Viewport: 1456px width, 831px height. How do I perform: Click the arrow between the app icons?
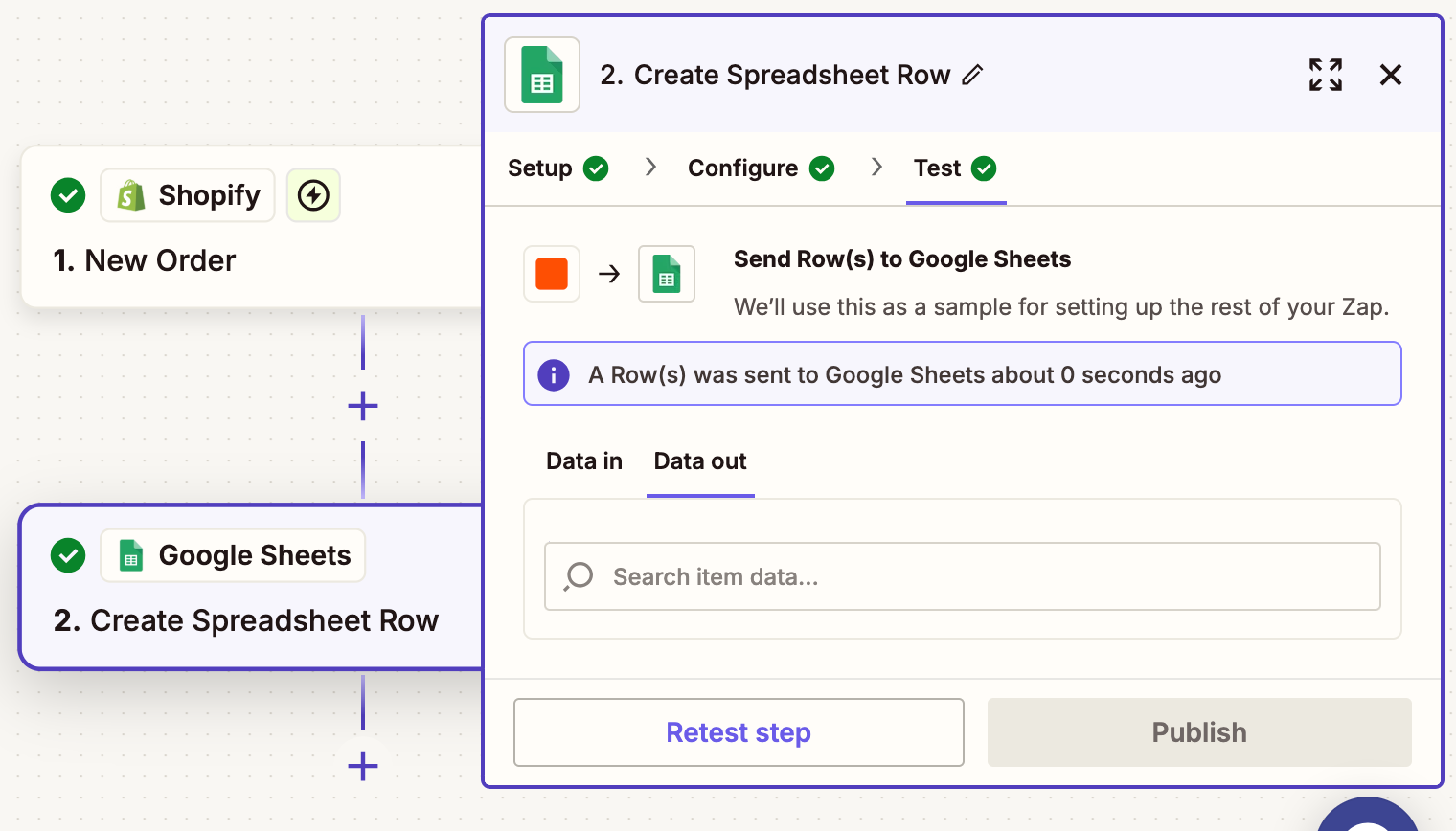(609, 274)
